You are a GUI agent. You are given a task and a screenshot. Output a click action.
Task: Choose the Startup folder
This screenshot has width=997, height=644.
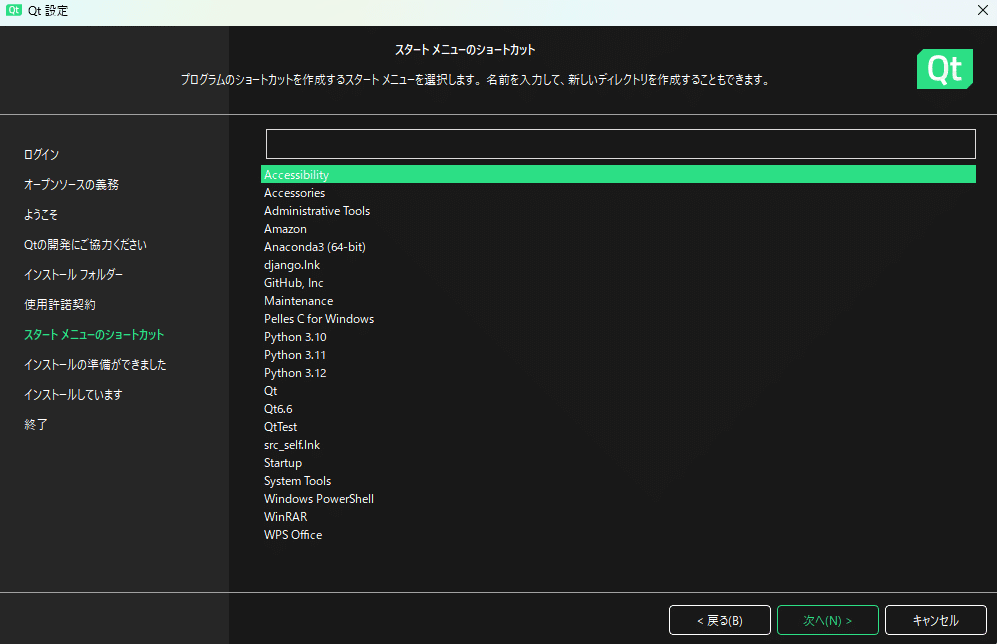pos(618,463)
